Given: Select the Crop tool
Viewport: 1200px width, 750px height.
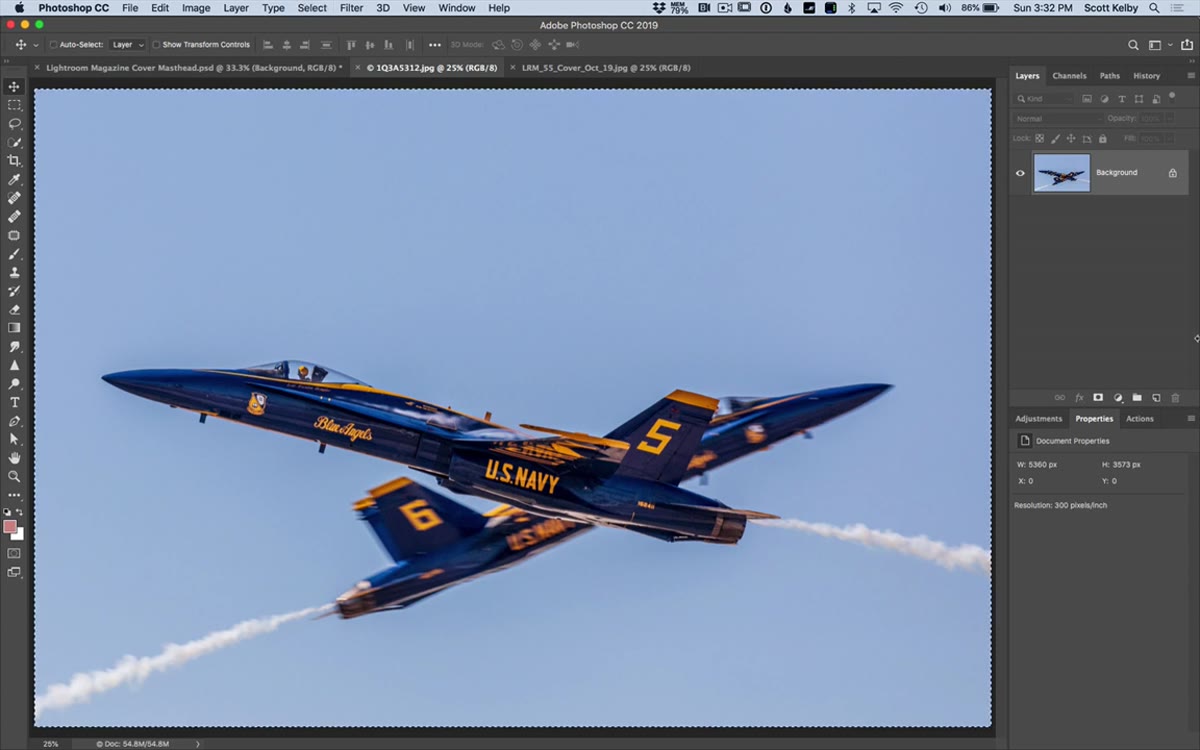Looking at the screenshot, I should [14, 161].
